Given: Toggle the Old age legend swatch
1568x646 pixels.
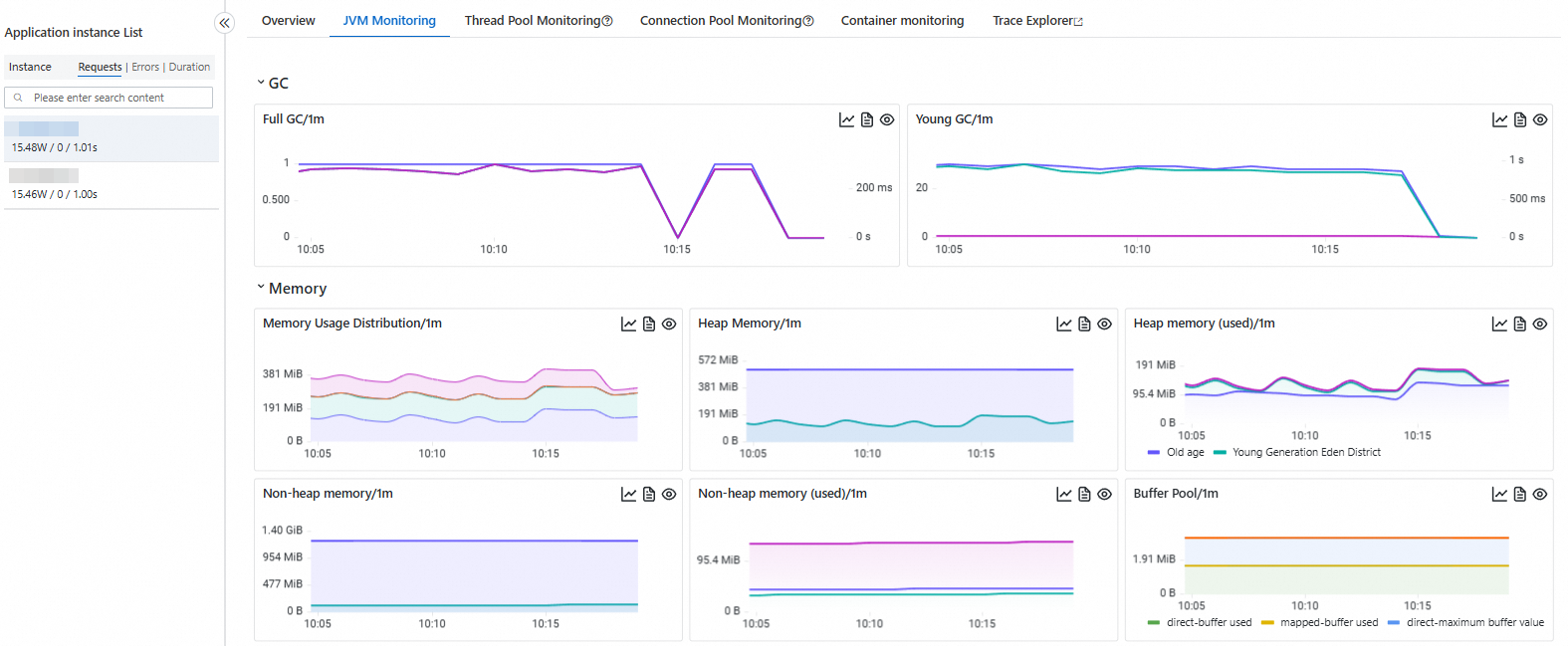Looking at the screenshot, I should point(1154,453).
